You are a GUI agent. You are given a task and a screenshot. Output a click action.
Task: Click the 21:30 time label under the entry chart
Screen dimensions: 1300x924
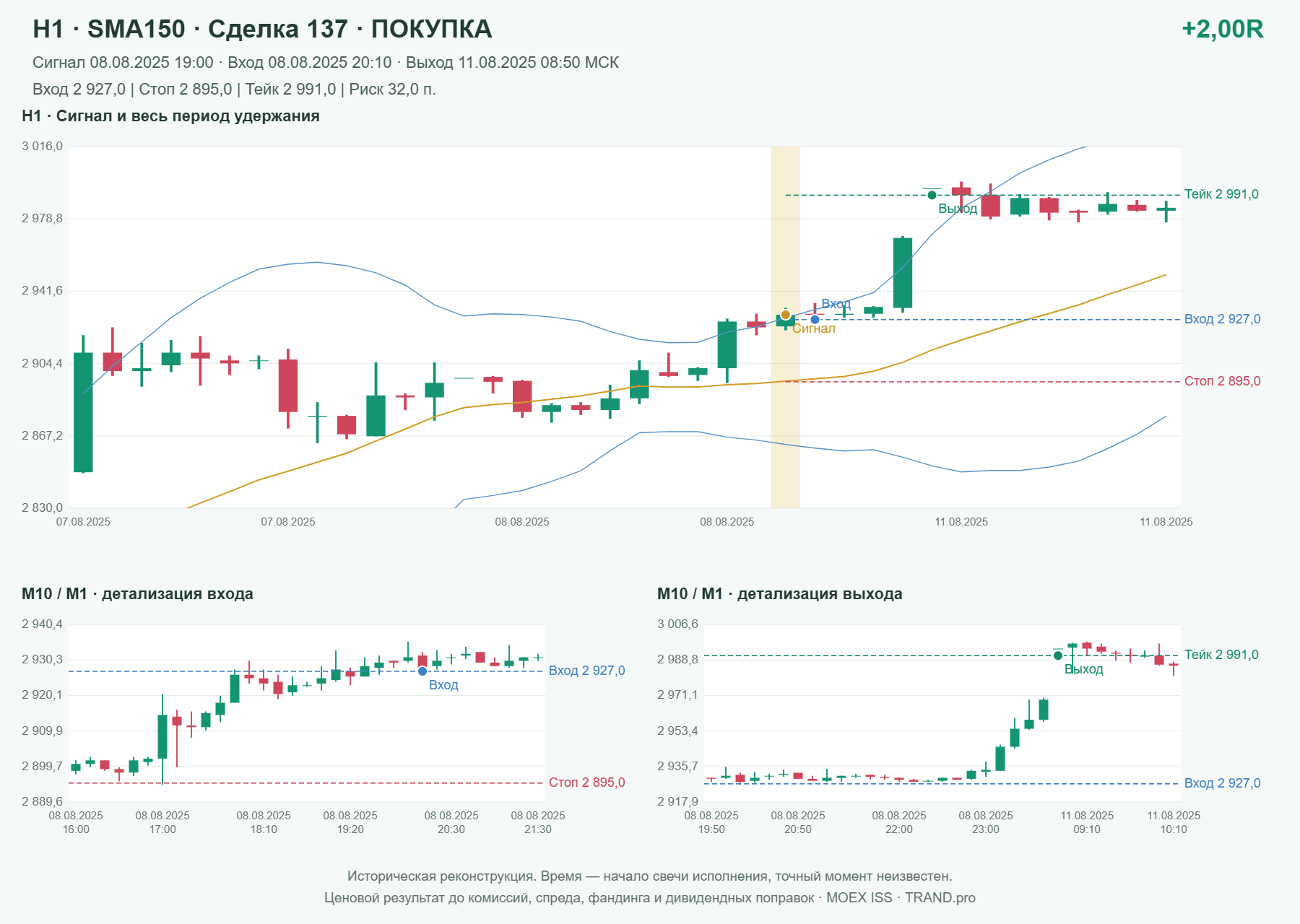pos(538,829)
